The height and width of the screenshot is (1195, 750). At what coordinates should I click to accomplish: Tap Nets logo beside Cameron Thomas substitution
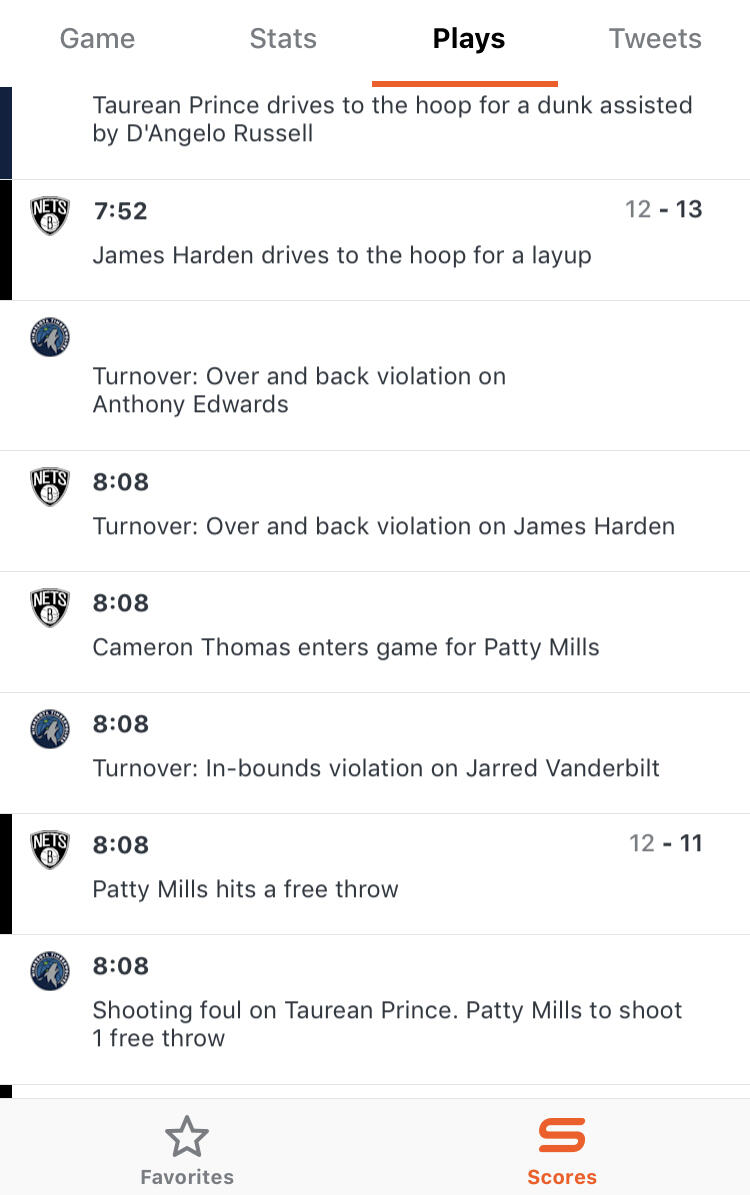pos(50,608)
